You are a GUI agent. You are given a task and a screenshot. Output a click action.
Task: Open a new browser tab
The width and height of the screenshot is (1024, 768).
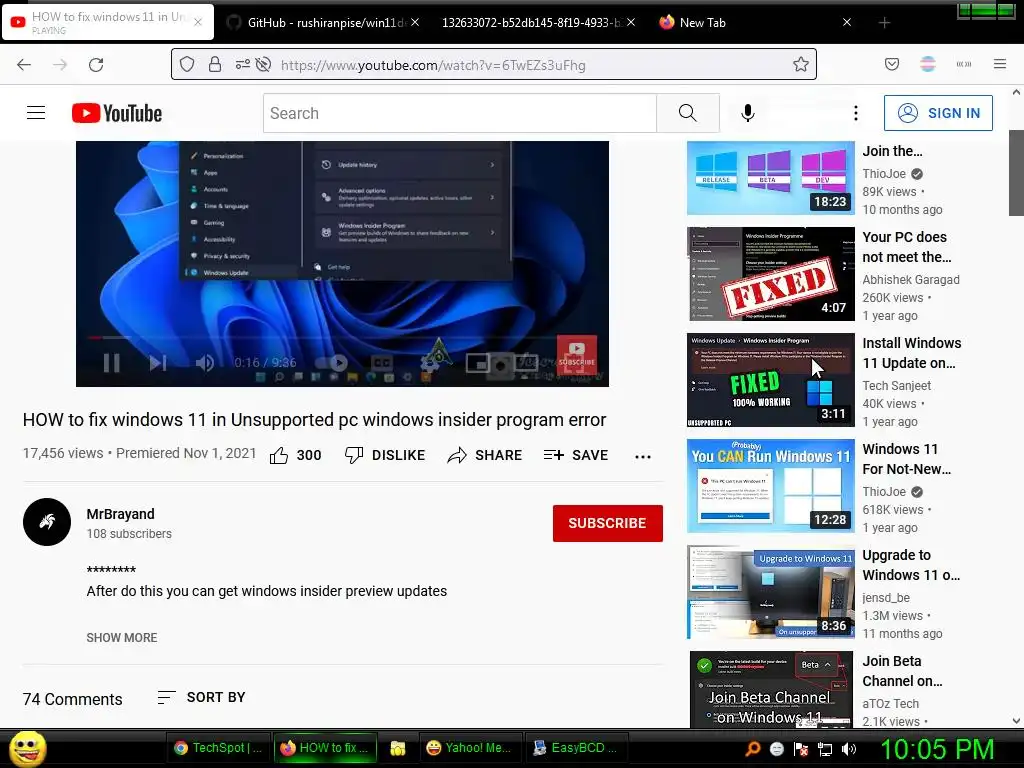tap(884, 23)
